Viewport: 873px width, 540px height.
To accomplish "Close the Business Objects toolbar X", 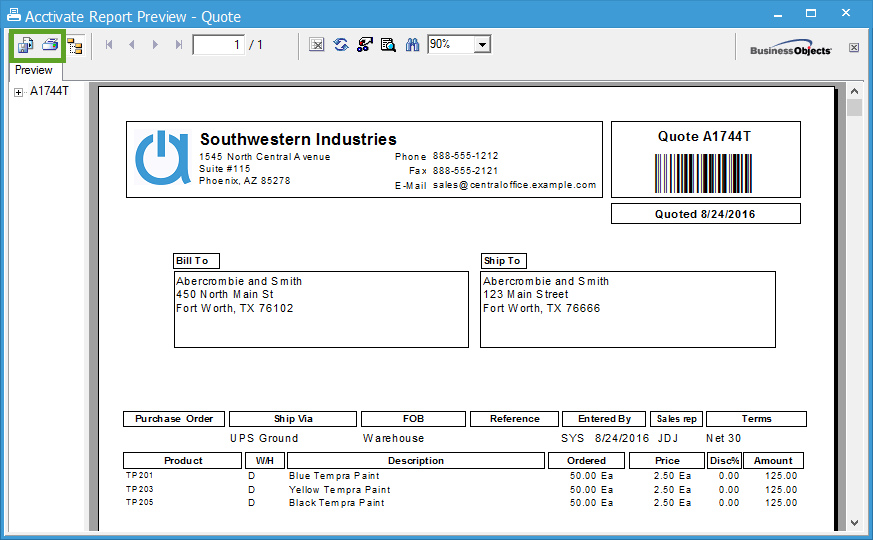I will point(854,47).
